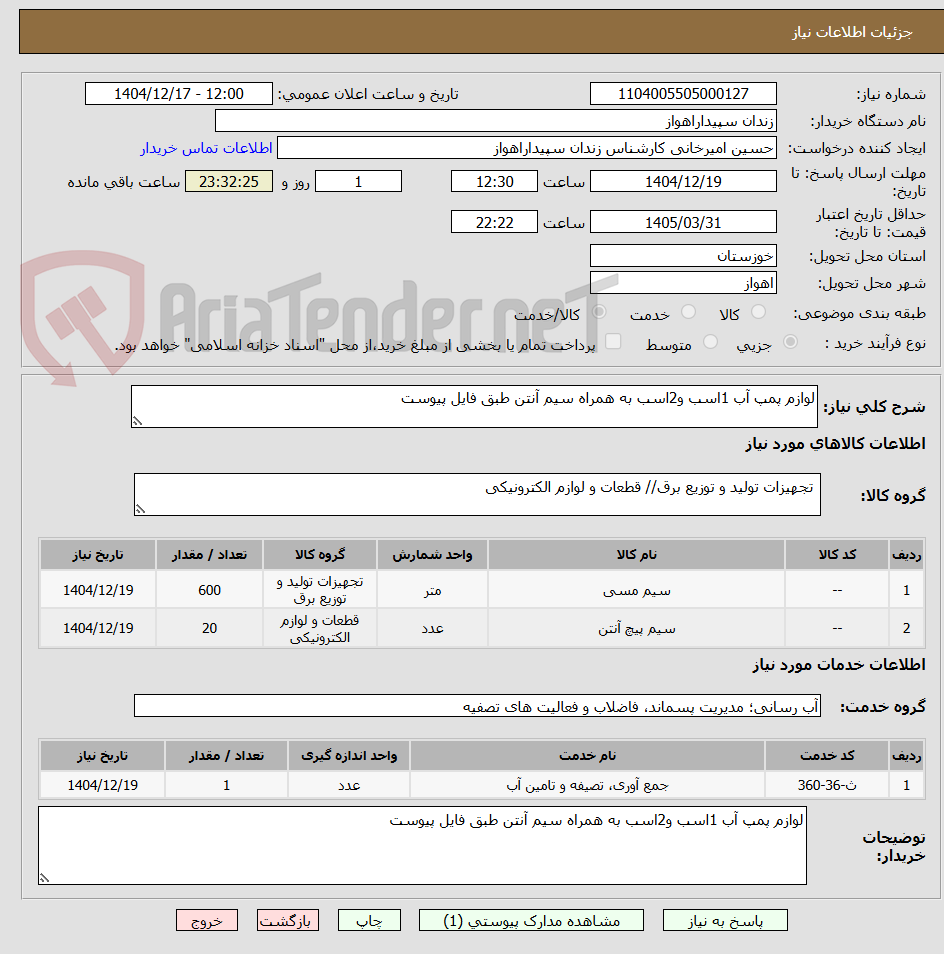The image size is (944, 954).
Task: Click the پاسخ به نیاز button
Action: [725, 921]
